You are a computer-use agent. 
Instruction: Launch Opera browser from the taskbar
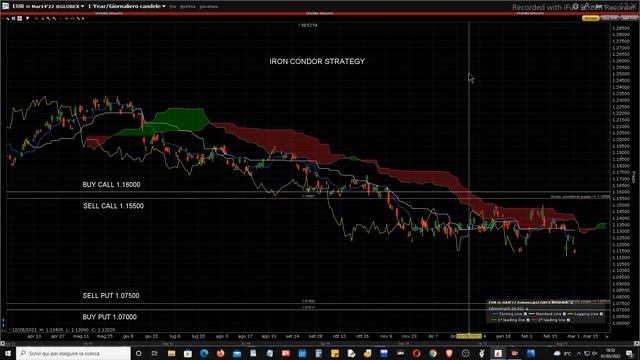pos(416,353)
